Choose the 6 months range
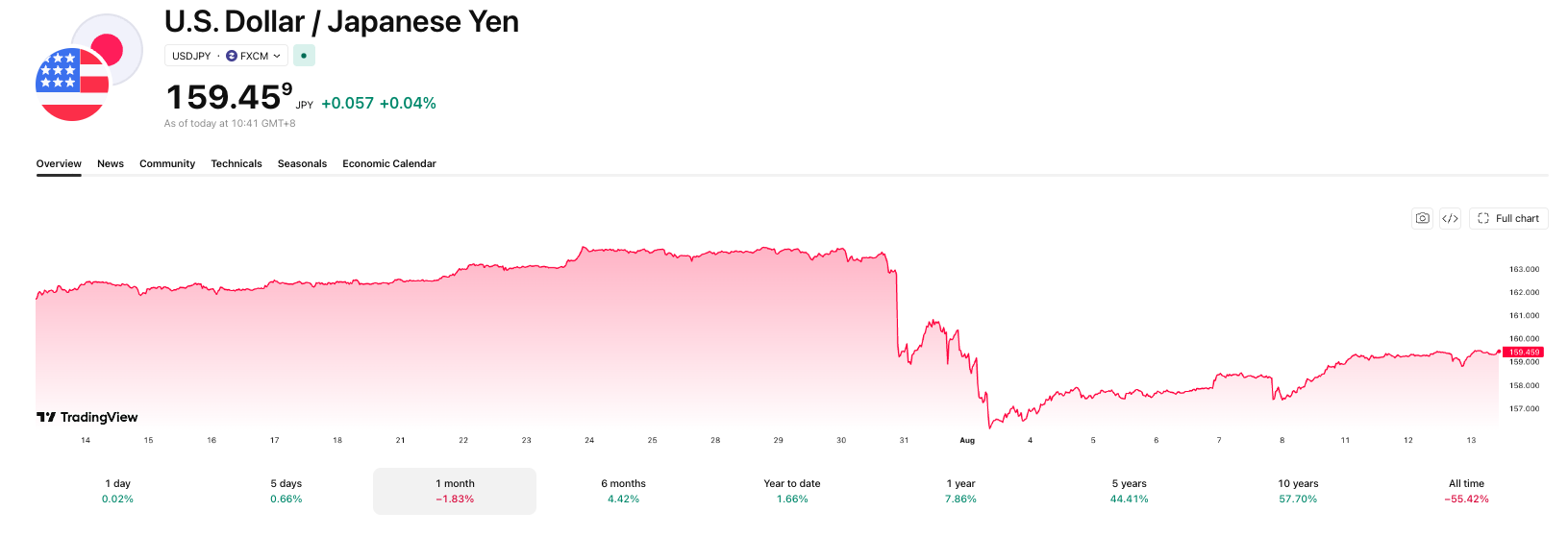Viewport: 1568px width, 536px height. (624, 491)
